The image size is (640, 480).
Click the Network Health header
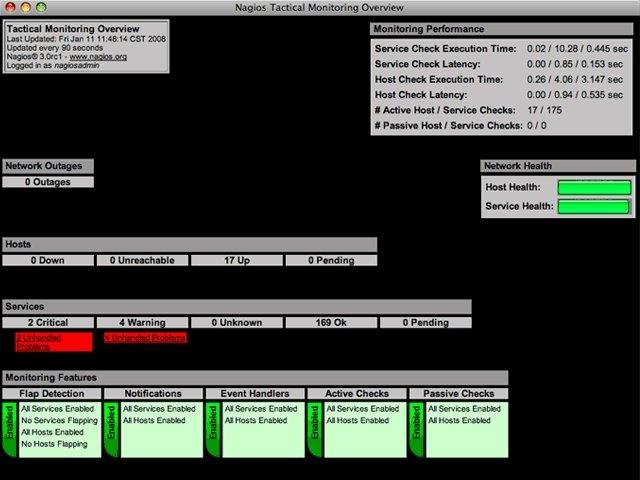pos(558,166)
